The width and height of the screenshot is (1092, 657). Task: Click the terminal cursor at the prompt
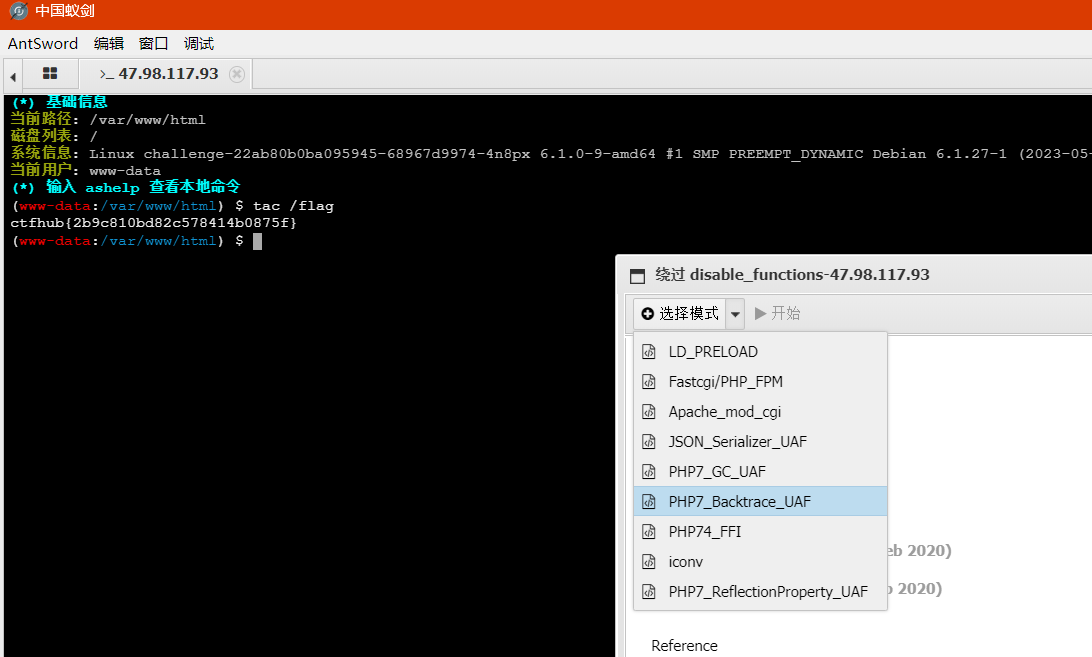[x=257, y=240]
